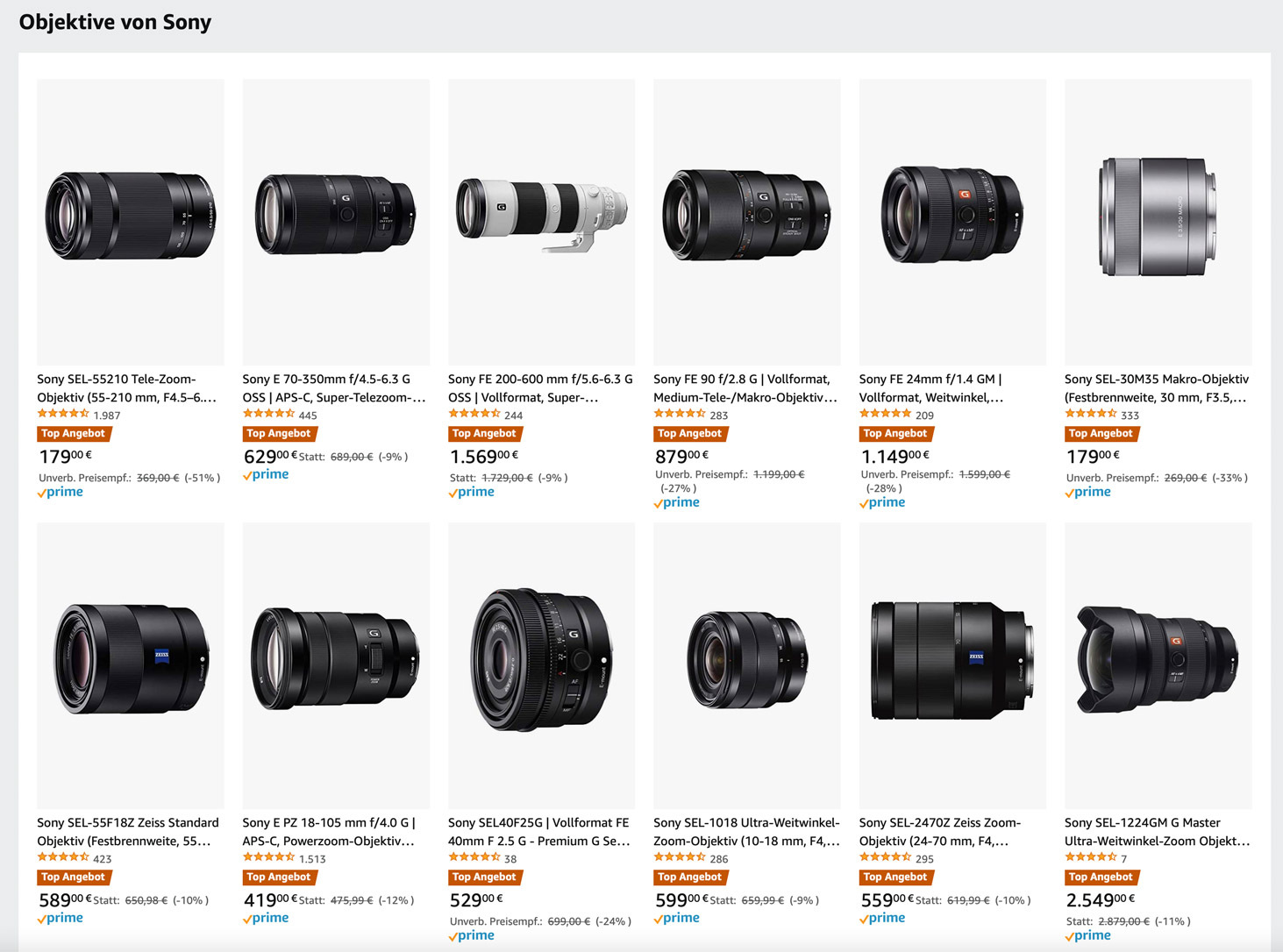This screenshot has width=1283, height=952.
Task: Click prime logo under SEL-30M35 lens
Action: [x=1088, y=492]
